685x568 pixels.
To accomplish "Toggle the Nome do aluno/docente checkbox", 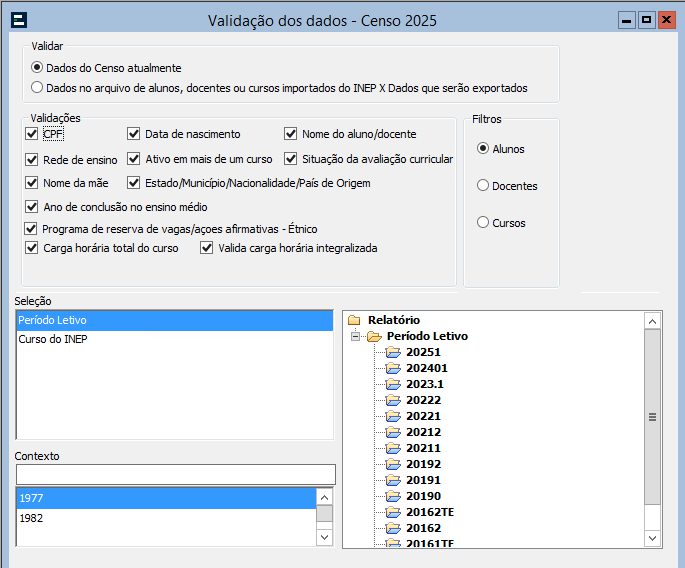I will tap(291, 134).
